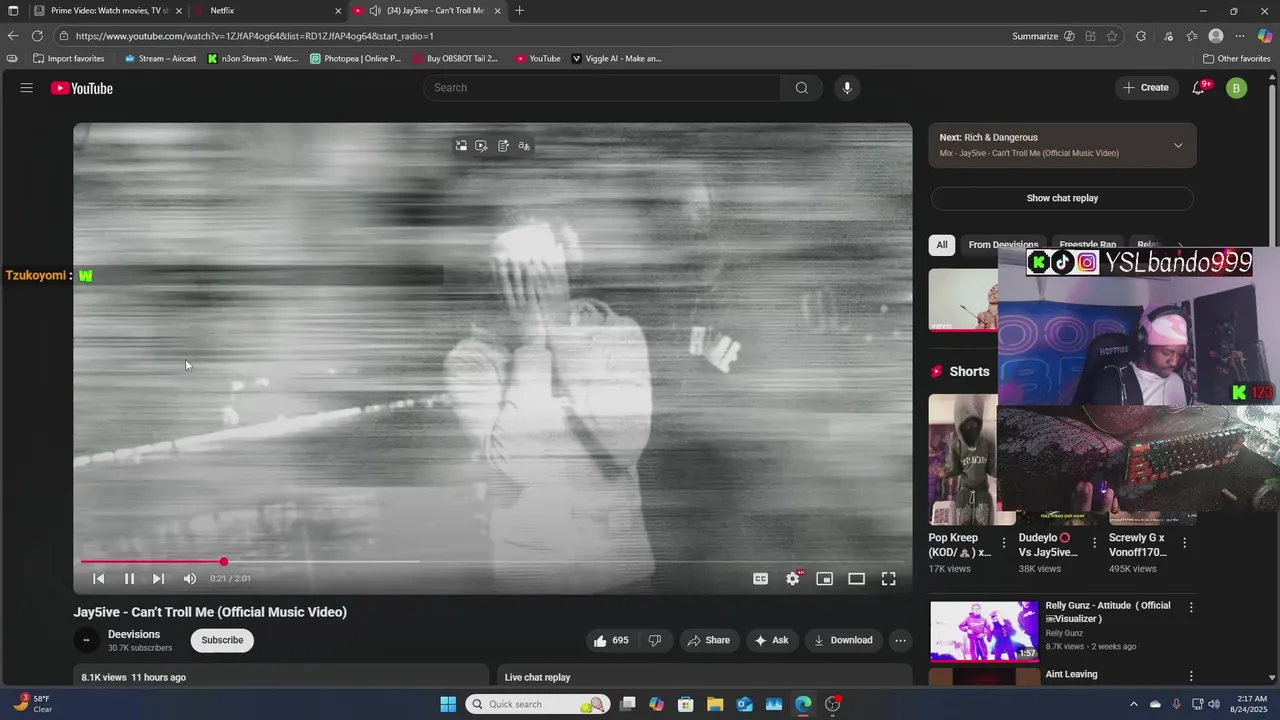Mute the video player volume

190,579
